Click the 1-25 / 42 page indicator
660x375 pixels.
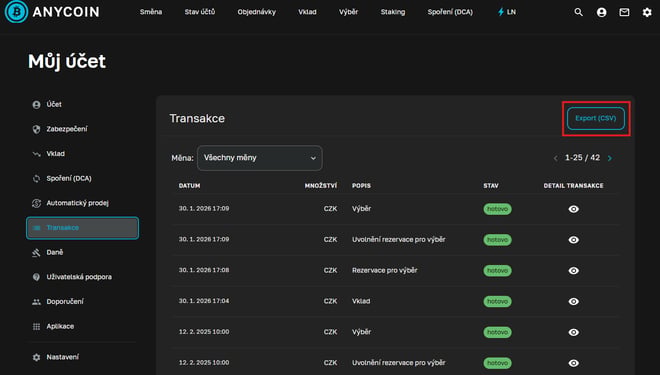582,158
